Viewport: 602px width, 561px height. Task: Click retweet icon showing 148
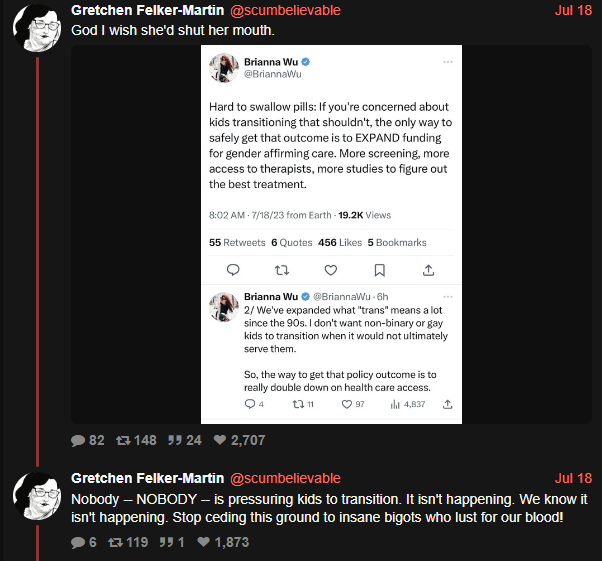click(x=124, y=440)
